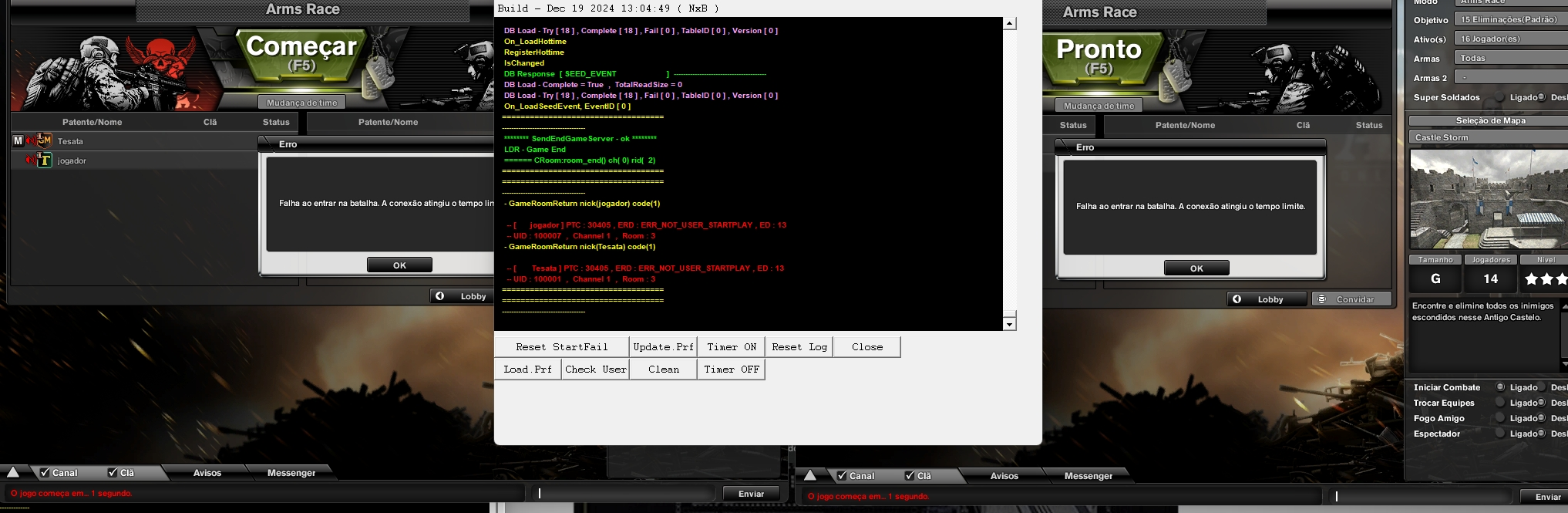Image resolution: width=1568 pixels, height=513 pixels.
Task: Click Update.Prf in the server console
Action: point(664,347)
